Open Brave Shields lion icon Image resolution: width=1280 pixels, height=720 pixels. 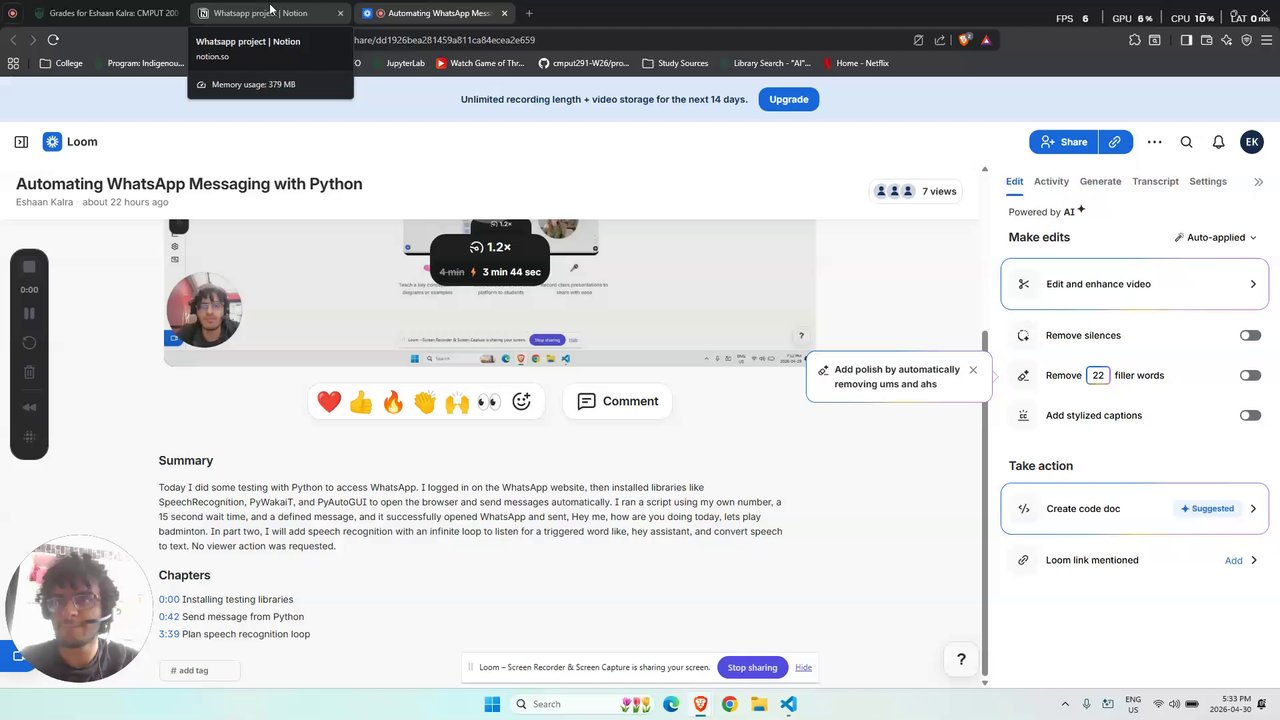[964, 40]
